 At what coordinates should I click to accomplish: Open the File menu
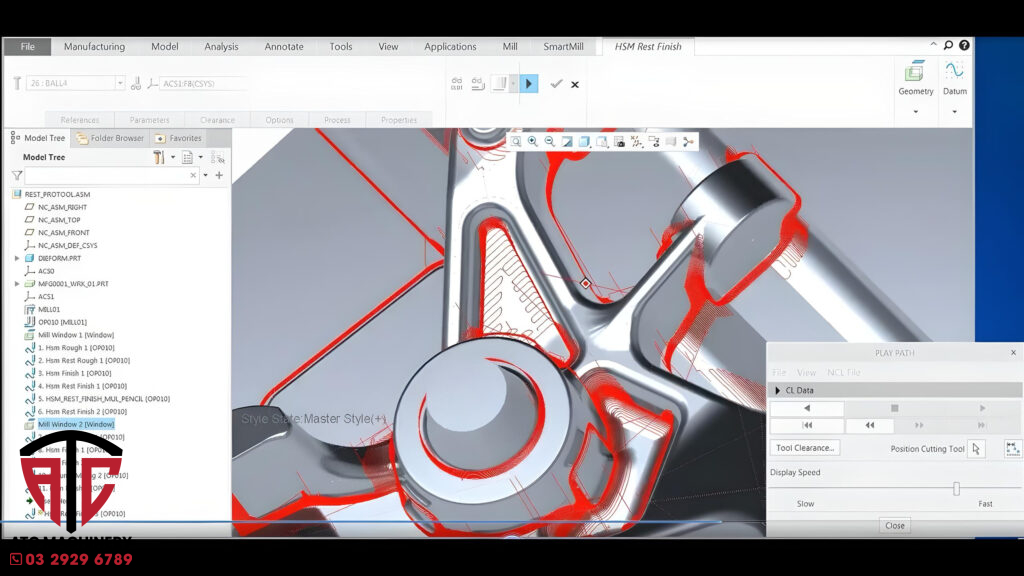(x=27, y=46)
